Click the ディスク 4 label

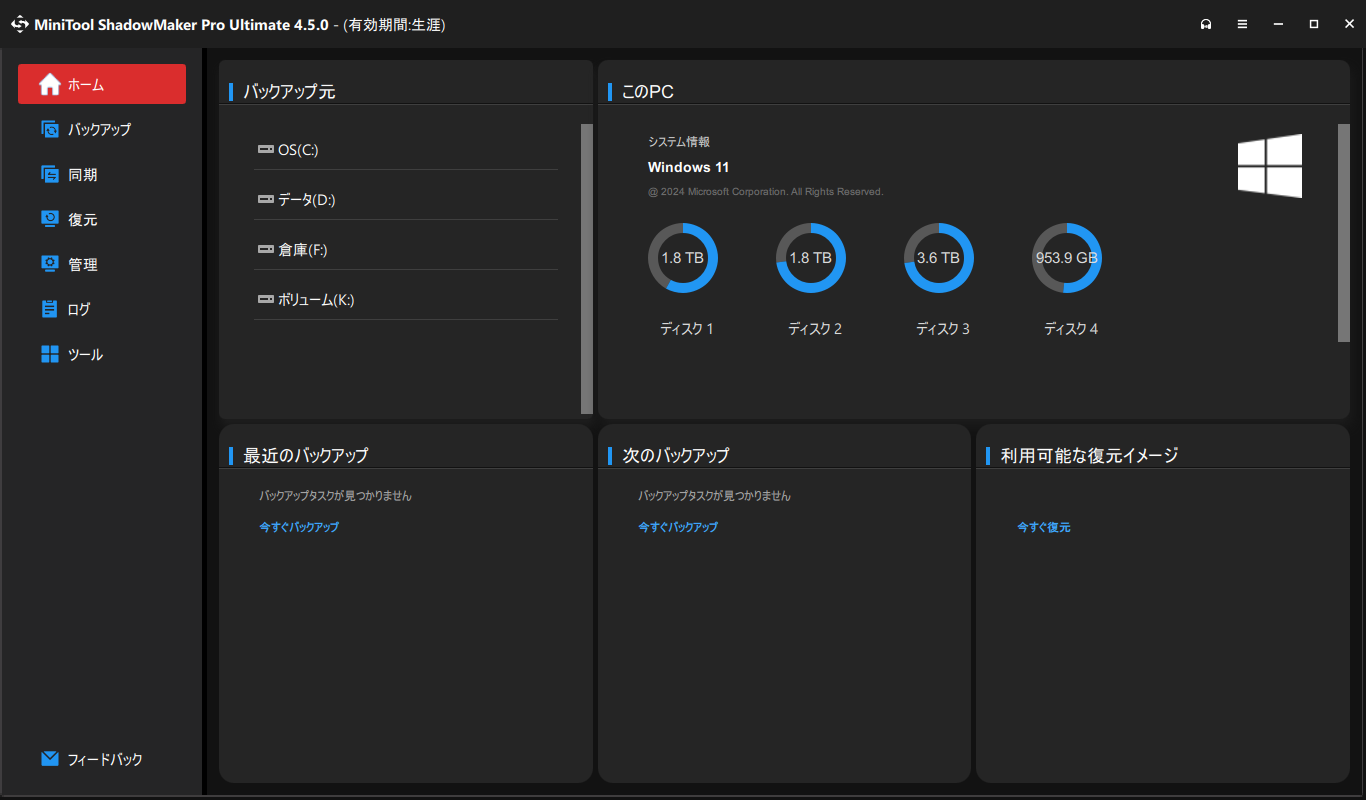click(1071, 329)
